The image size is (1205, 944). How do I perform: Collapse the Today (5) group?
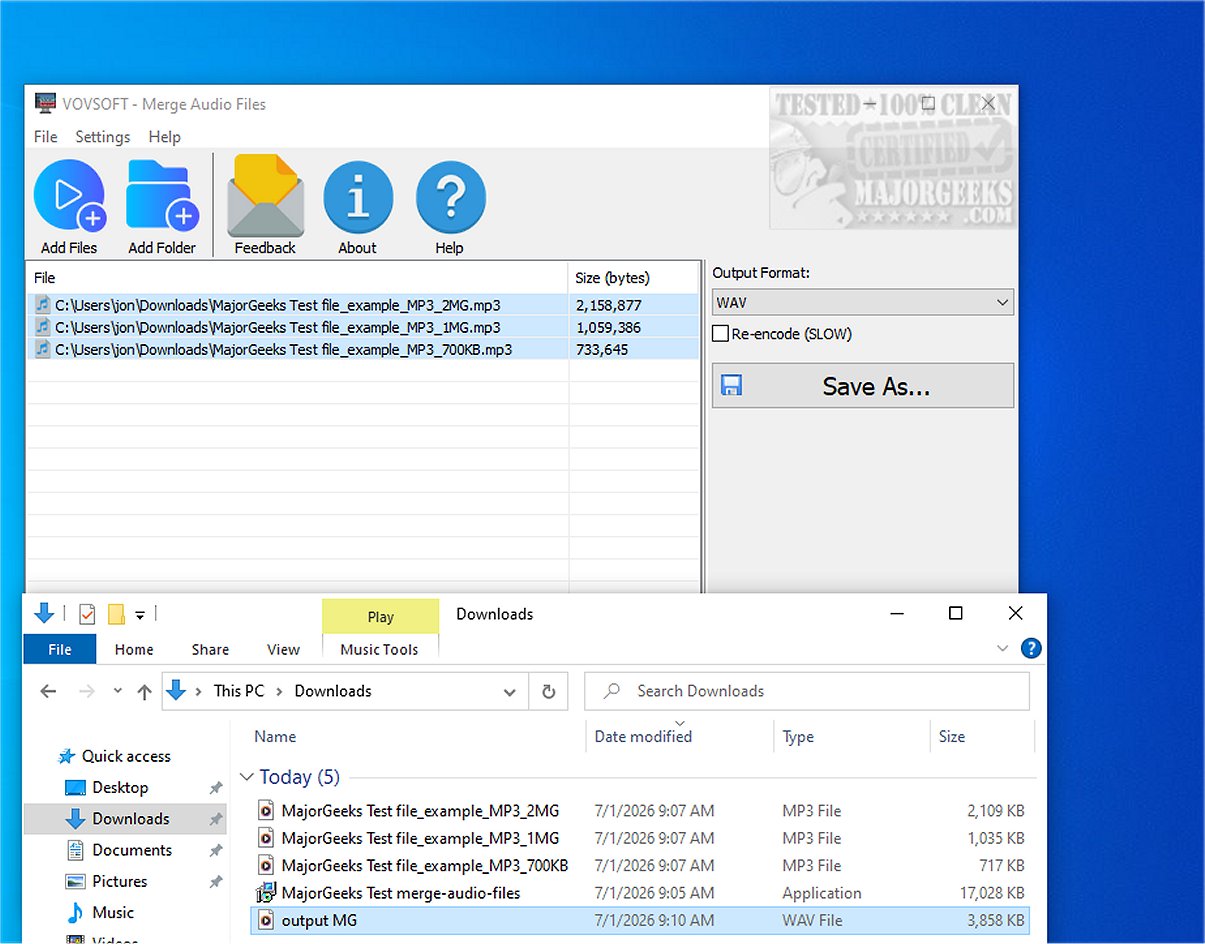click(246, 777)
